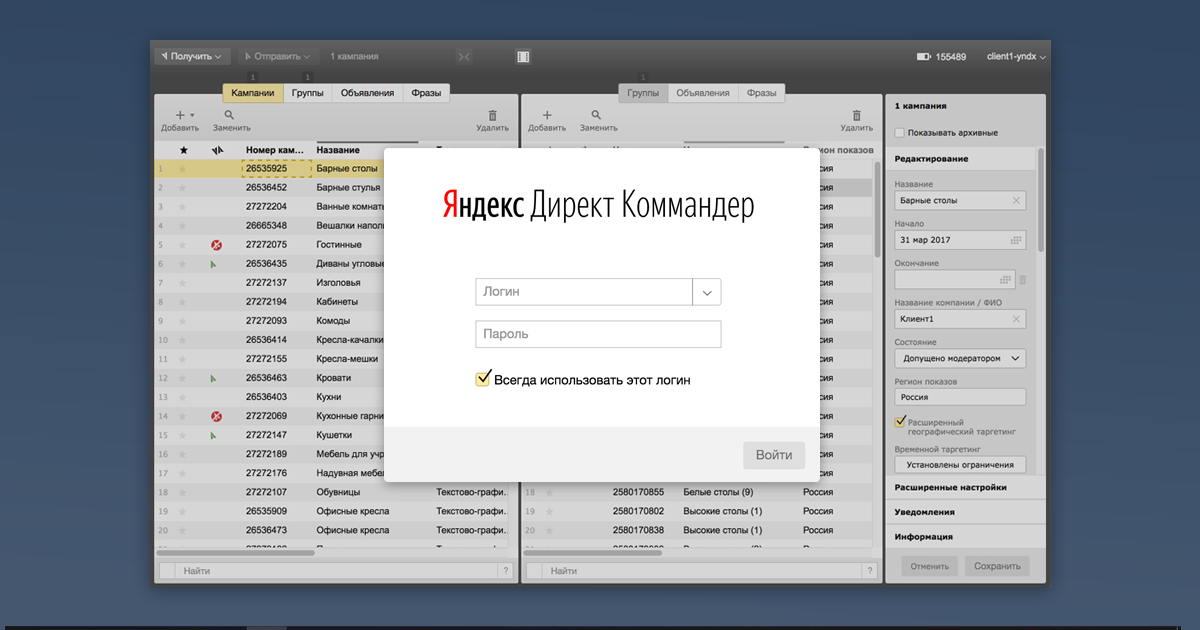
Task: Toggle Расширенный географический таргетинг checkbox
Action: pos(900,421)
